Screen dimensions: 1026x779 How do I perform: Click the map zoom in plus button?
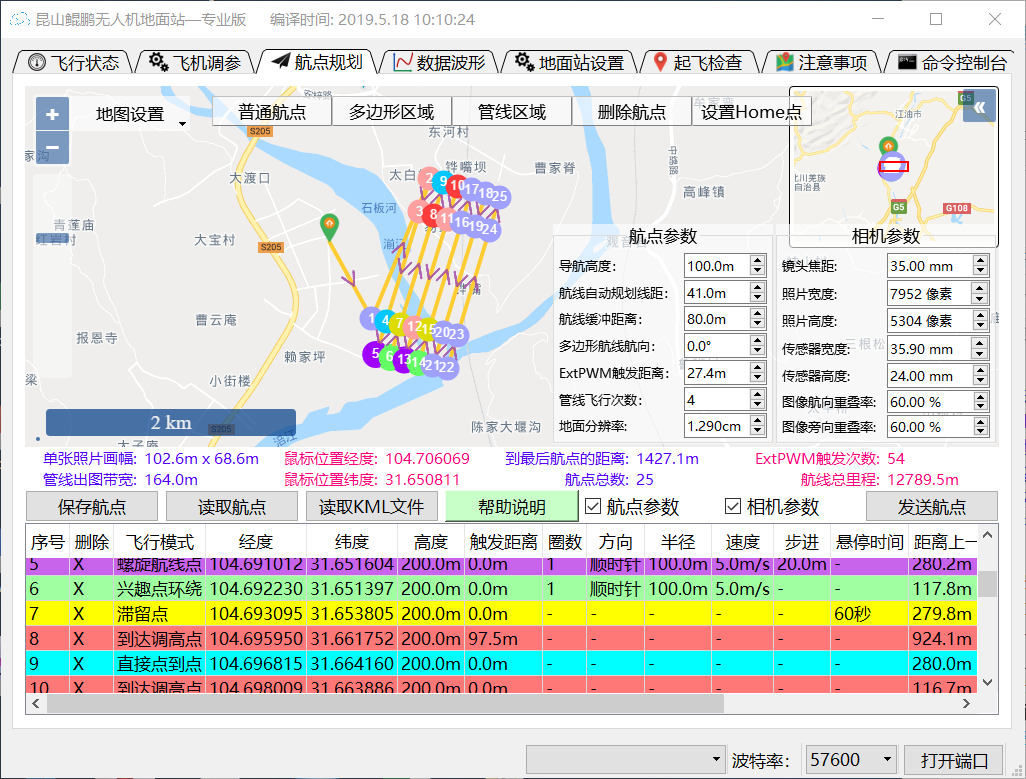[52, 114]
